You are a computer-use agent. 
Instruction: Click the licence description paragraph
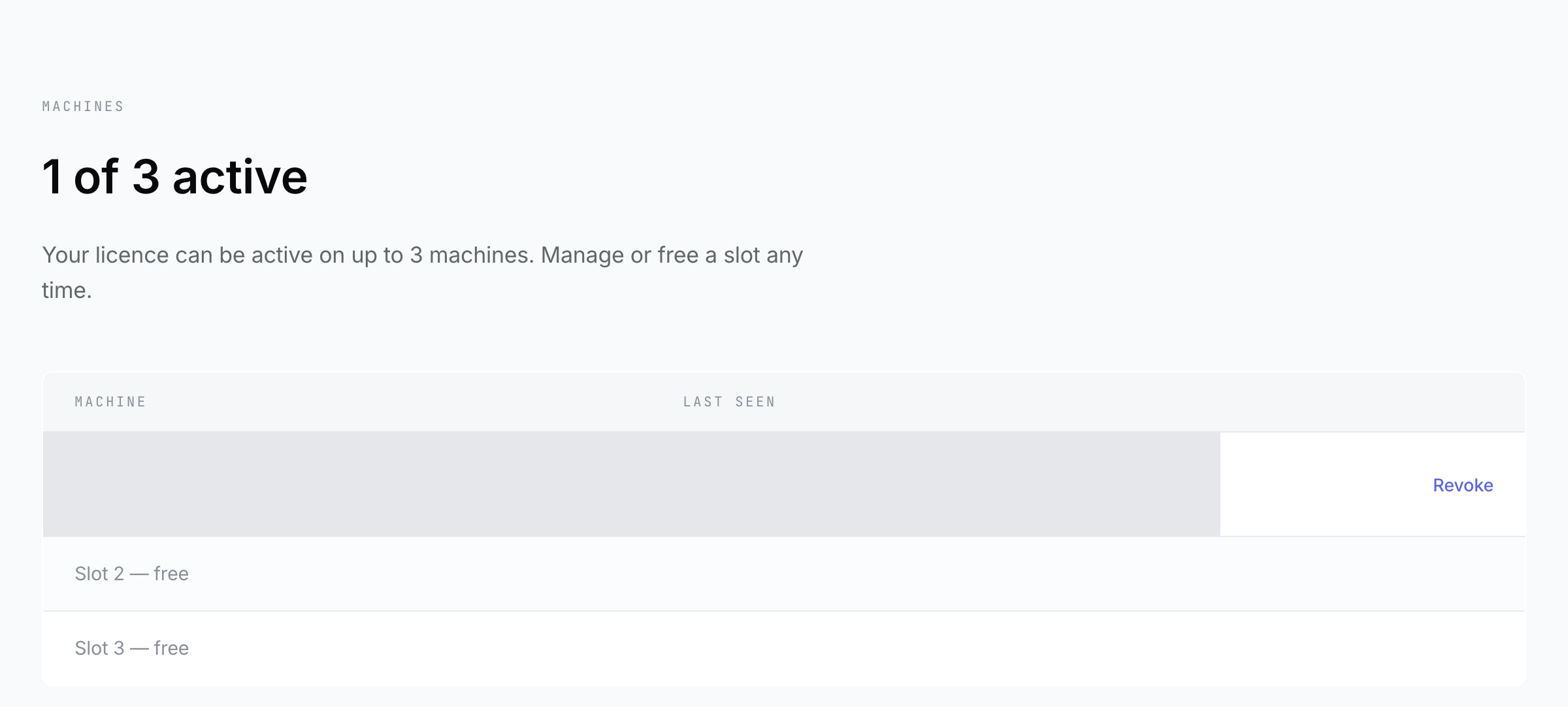423,272
